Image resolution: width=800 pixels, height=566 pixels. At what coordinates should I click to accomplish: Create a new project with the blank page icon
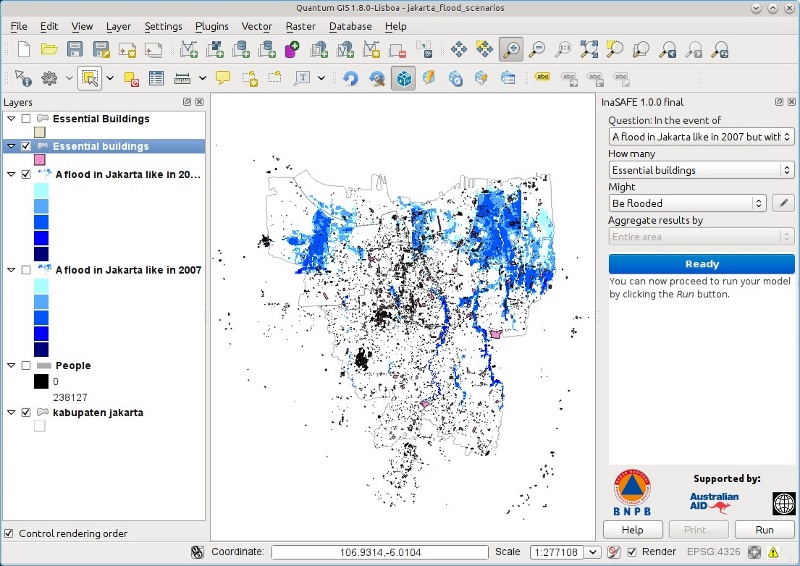tap(23, 50)
